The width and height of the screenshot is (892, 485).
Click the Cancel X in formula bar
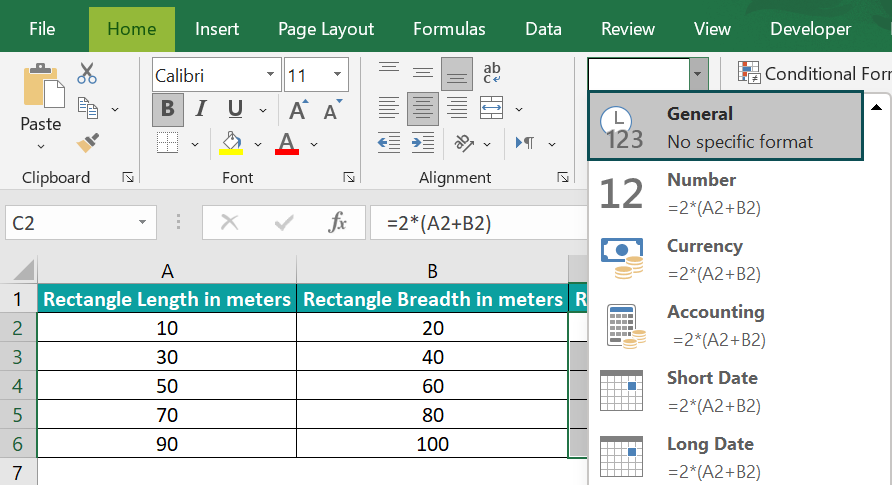point(229,222)
